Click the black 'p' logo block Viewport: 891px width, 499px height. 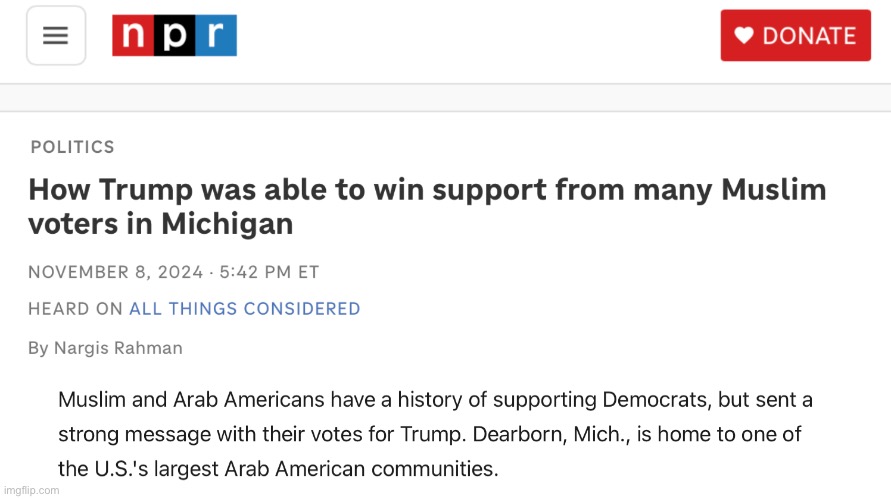174,36
